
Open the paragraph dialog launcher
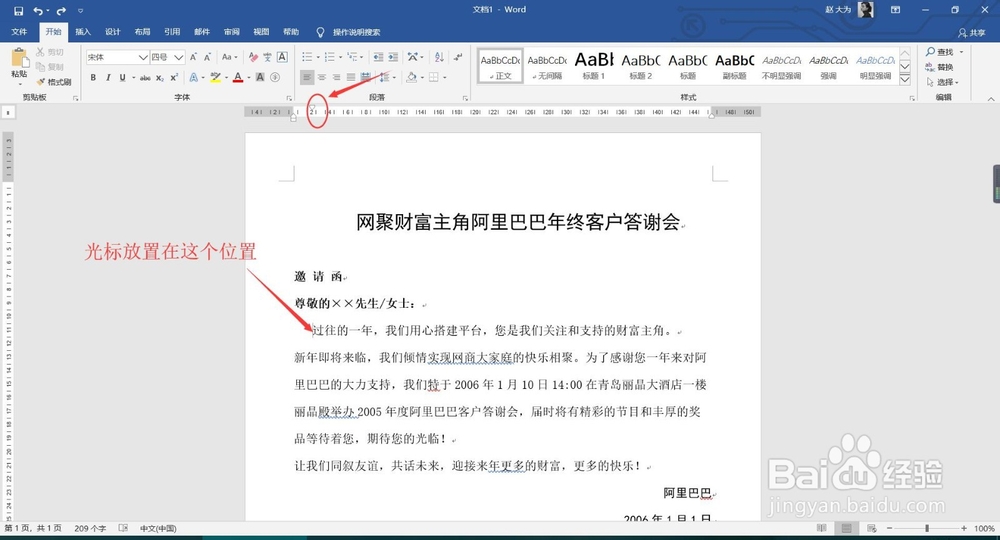coord(465,98)
